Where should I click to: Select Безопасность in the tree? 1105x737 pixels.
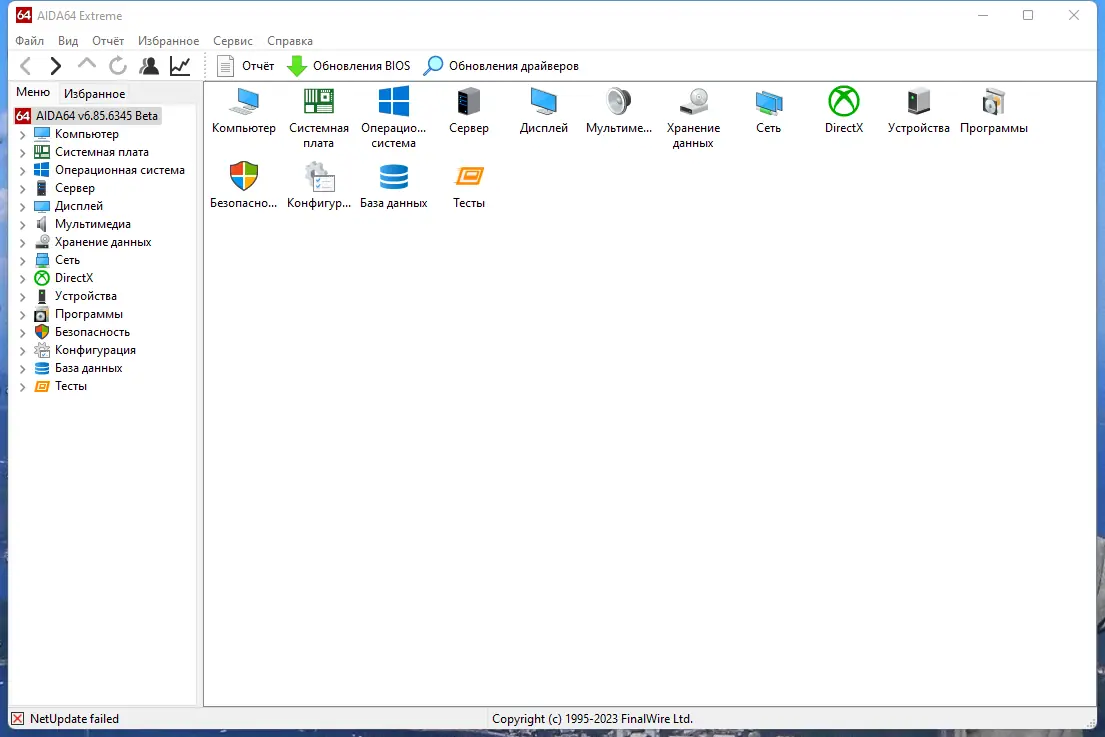(92, 332)
